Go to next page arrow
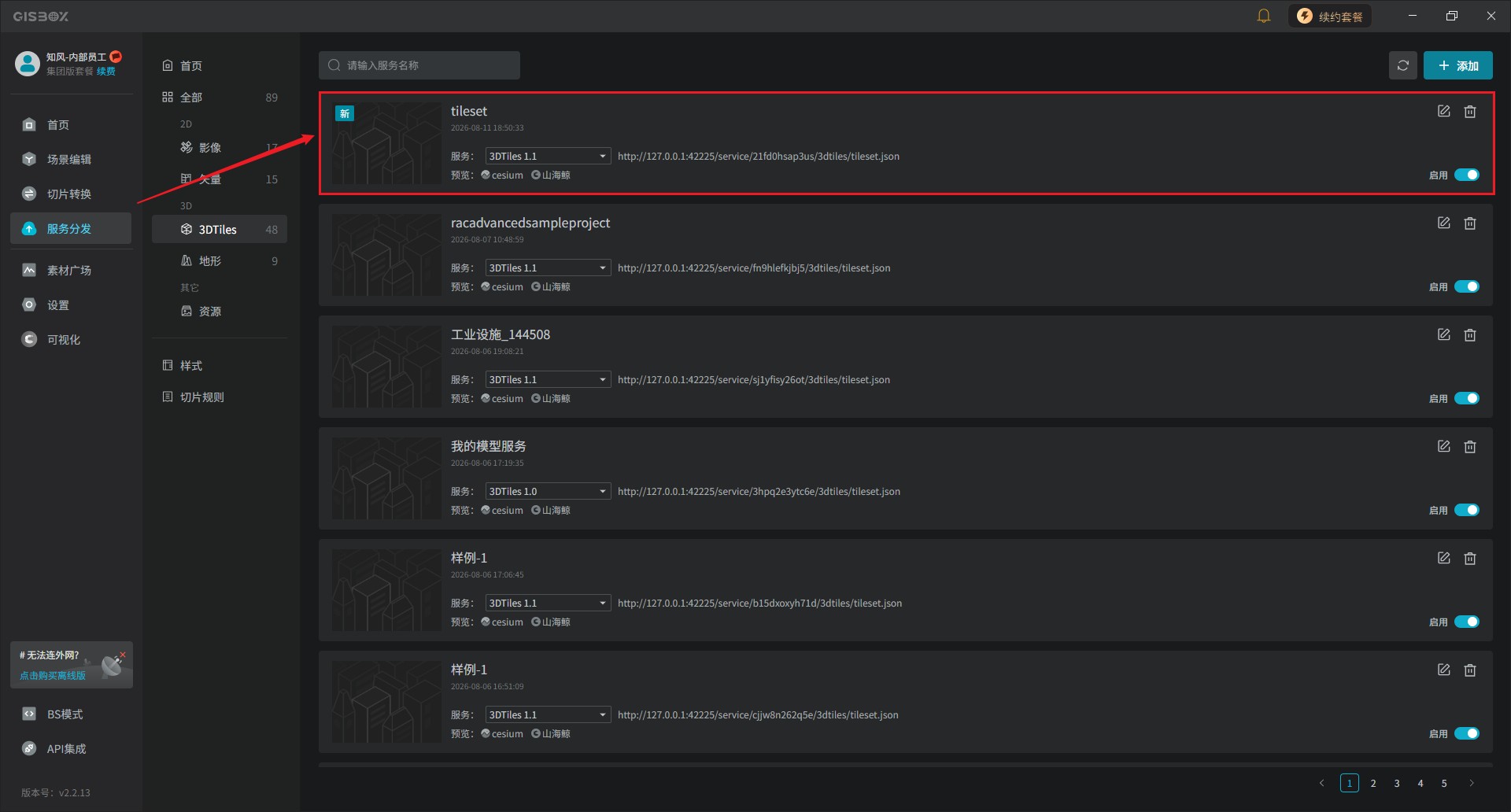This screenshot has width=1511, height=812. 1471,783
